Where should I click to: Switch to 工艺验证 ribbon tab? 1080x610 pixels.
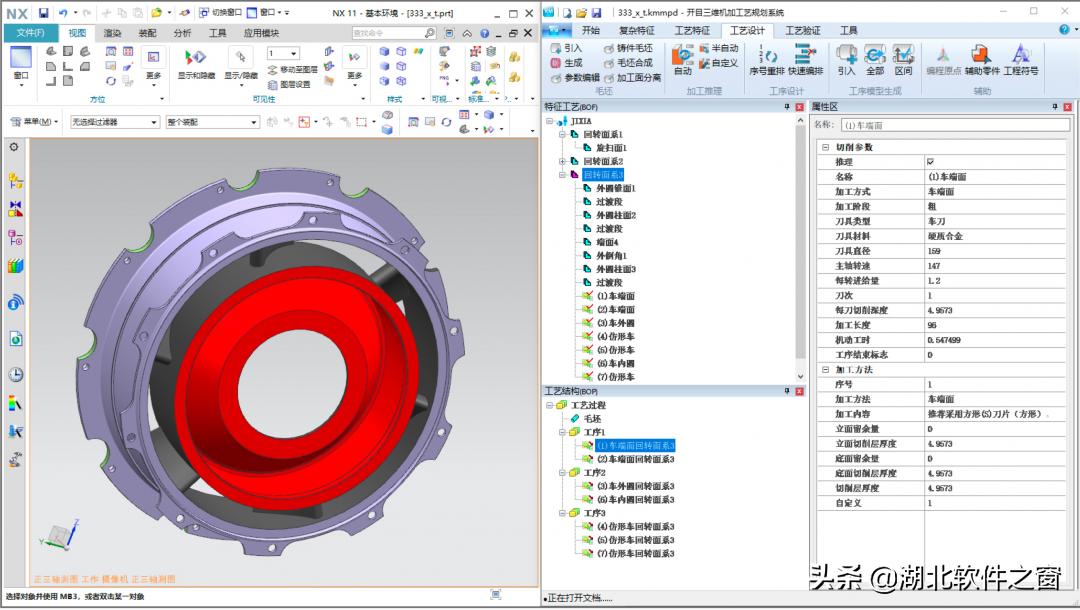802,30
